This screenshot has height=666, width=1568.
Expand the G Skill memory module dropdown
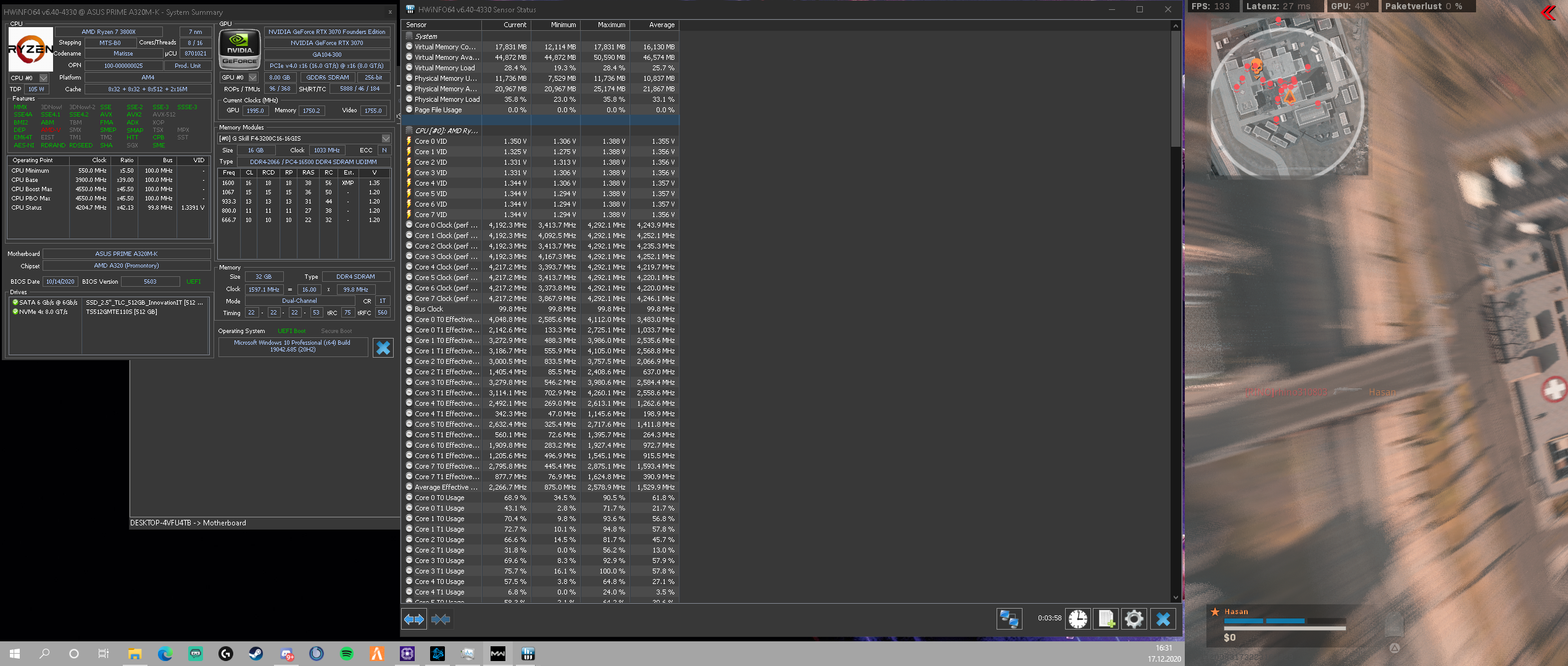(386, 139)
